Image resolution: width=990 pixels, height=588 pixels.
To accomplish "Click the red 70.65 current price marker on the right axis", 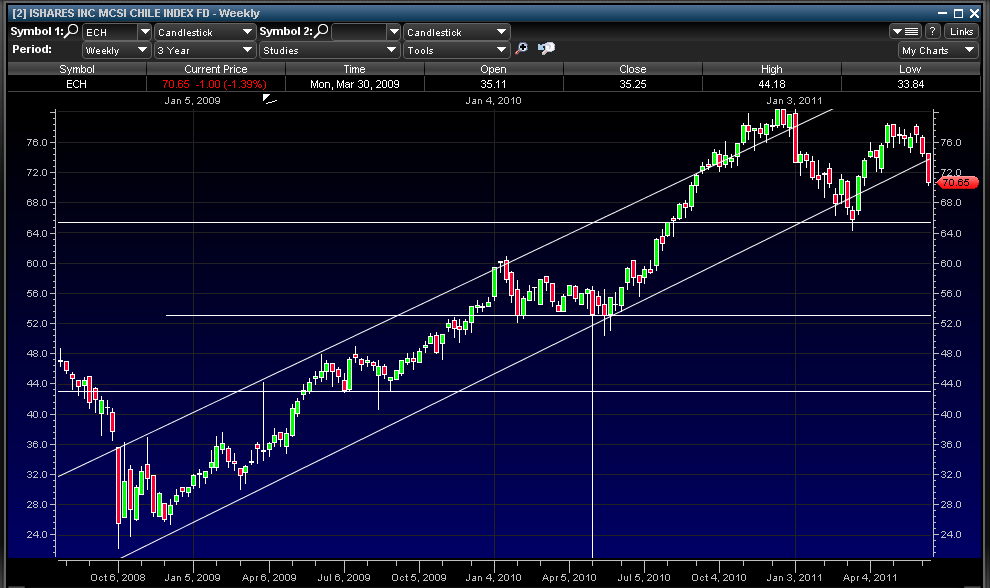I will pos(957,183).
